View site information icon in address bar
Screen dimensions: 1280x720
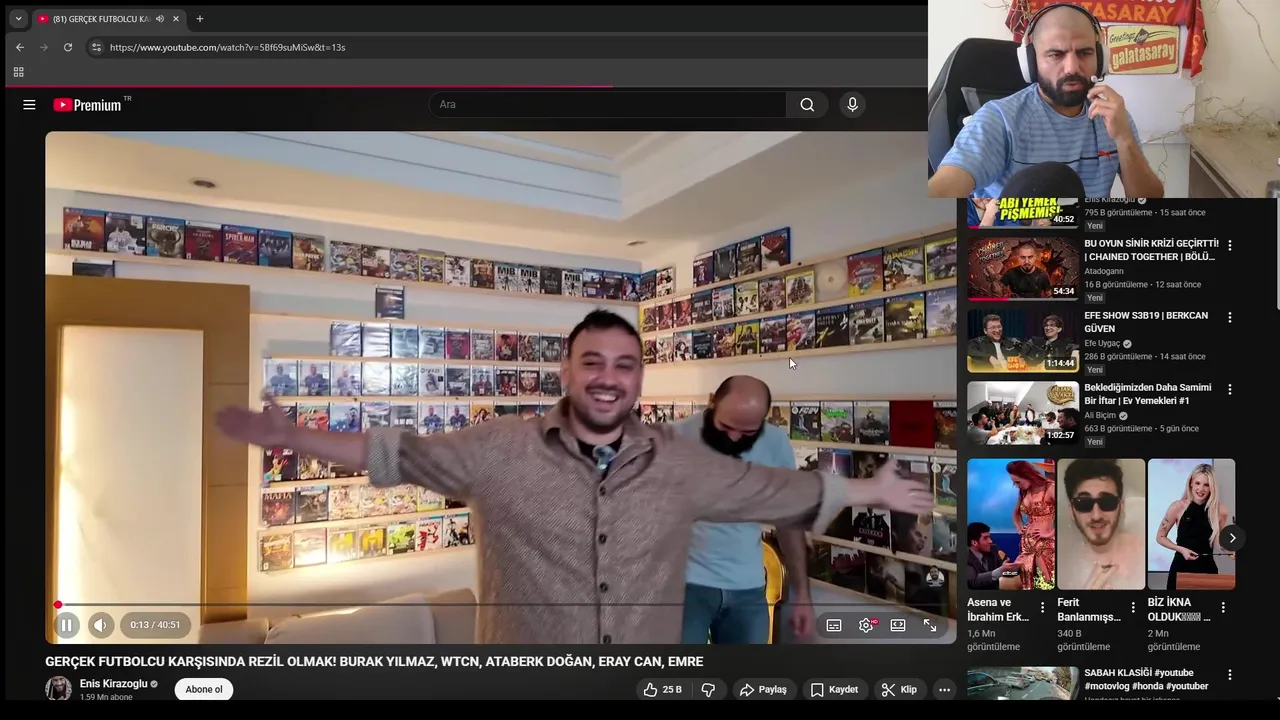96,47
